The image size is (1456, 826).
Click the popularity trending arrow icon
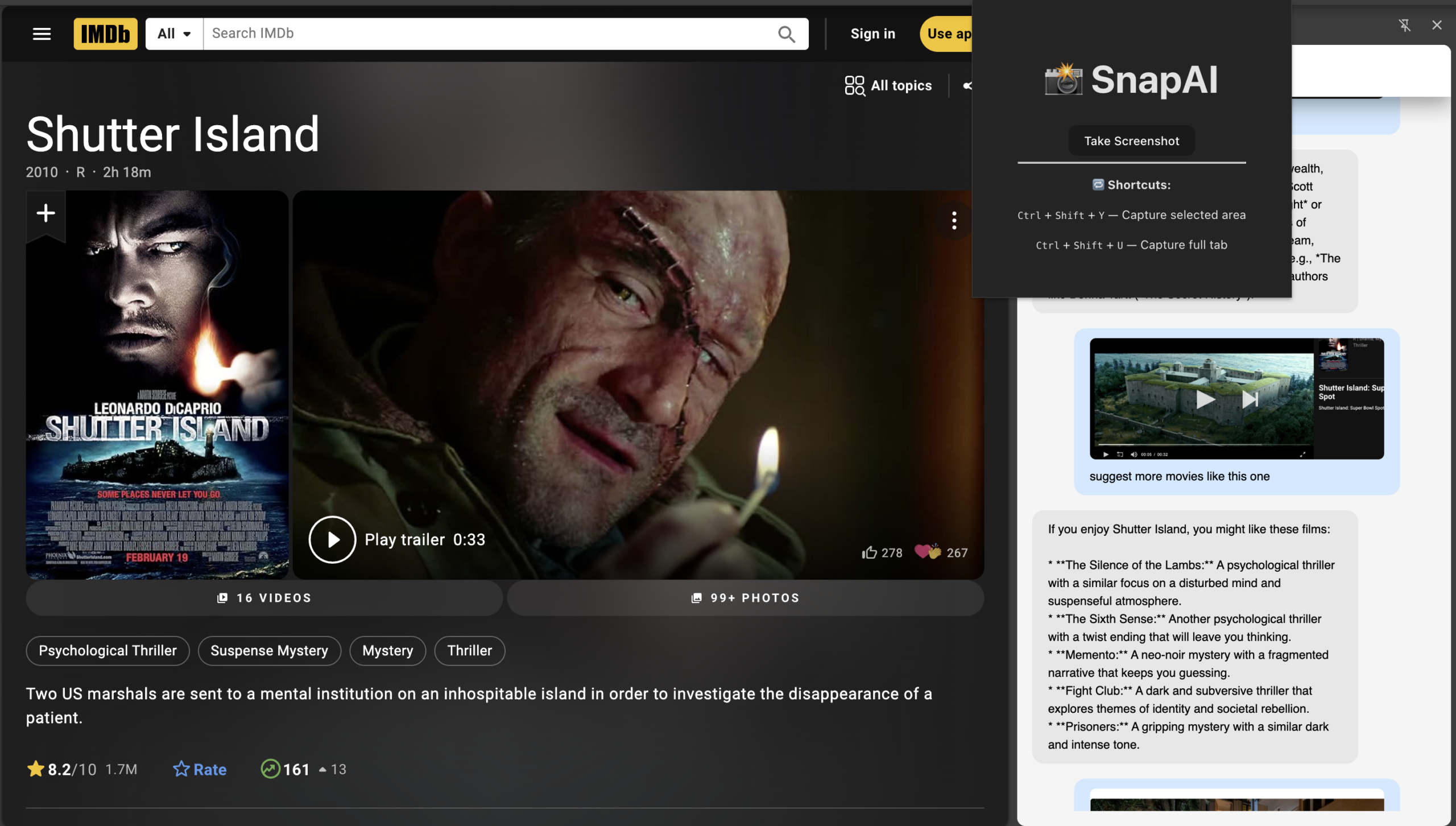(x=270, y=769)
